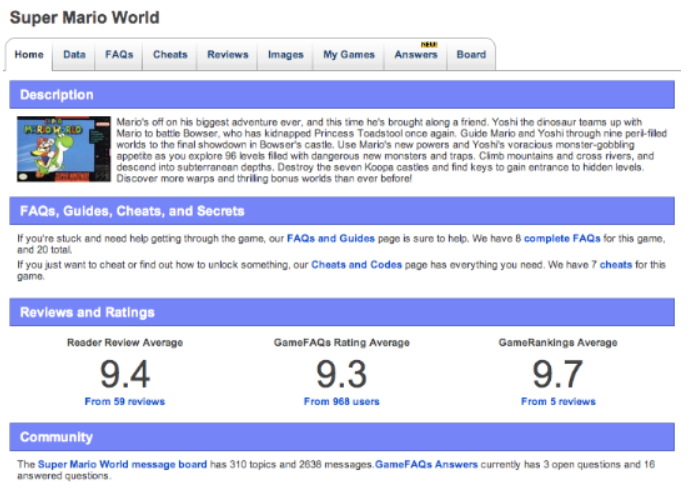Switch to the Data tab

(74, 55)
